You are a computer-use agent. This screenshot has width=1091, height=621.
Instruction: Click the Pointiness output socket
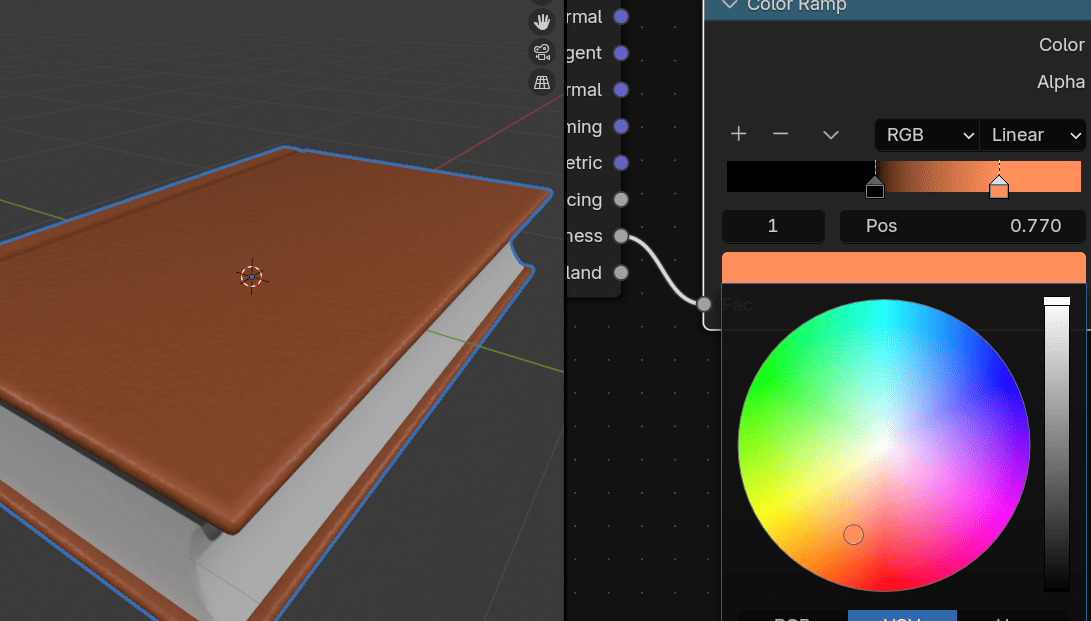[x=621, y=236]
